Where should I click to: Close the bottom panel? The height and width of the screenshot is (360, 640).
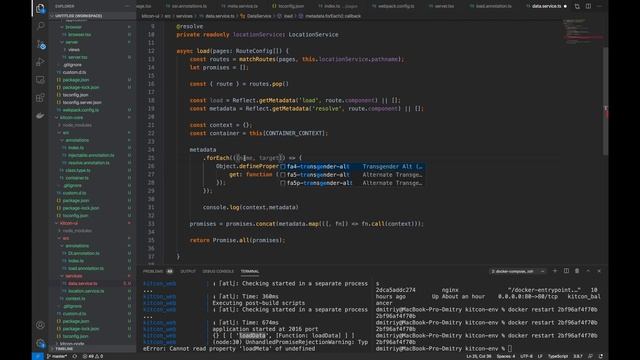click(599, 271)
